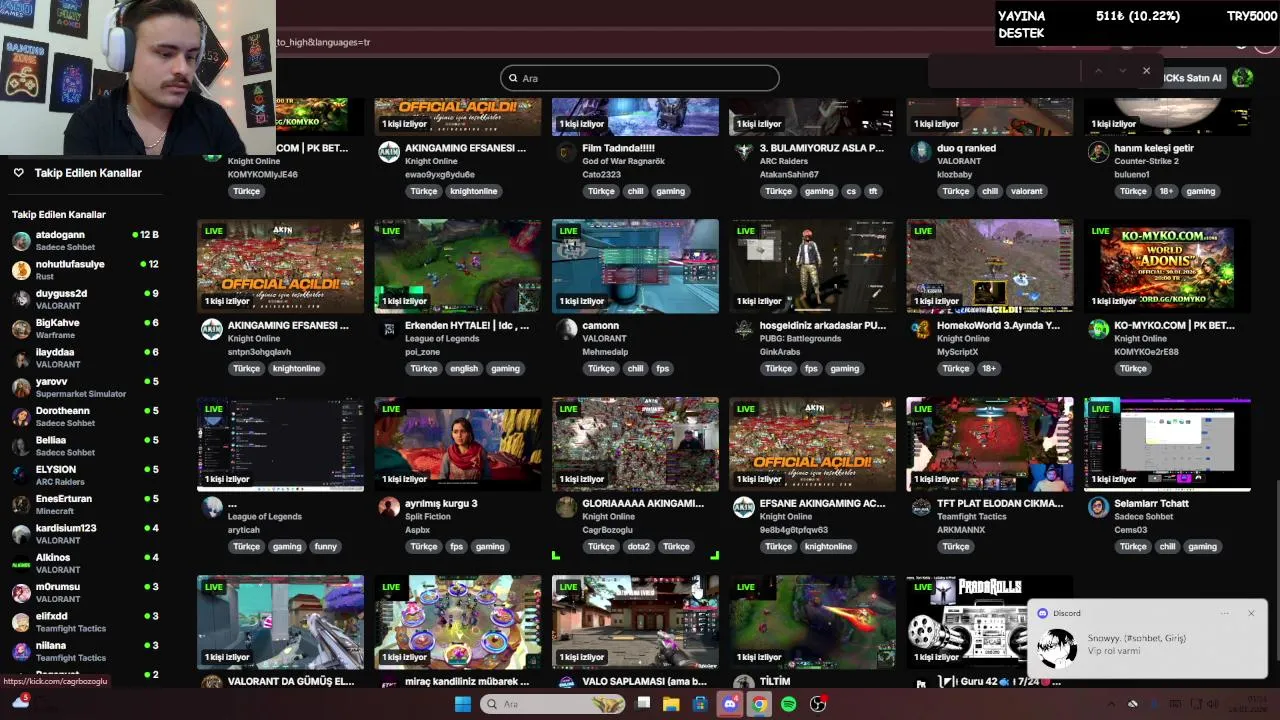Open the poi_zone streamer avatar
This screenshot has width=1280, height=720.
[389, 330]
